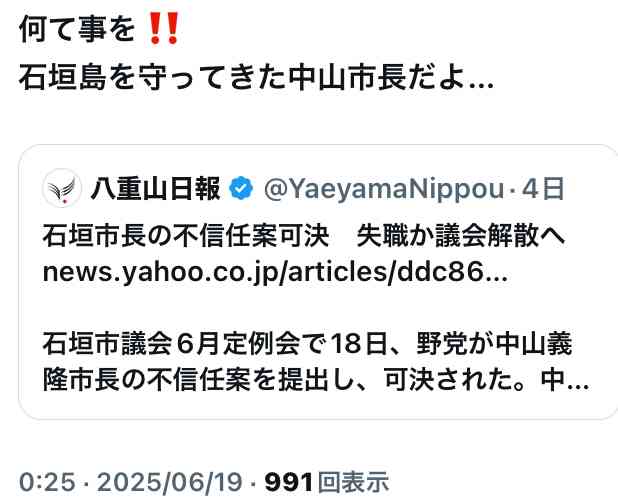Click the 回表示 views label

353,482
